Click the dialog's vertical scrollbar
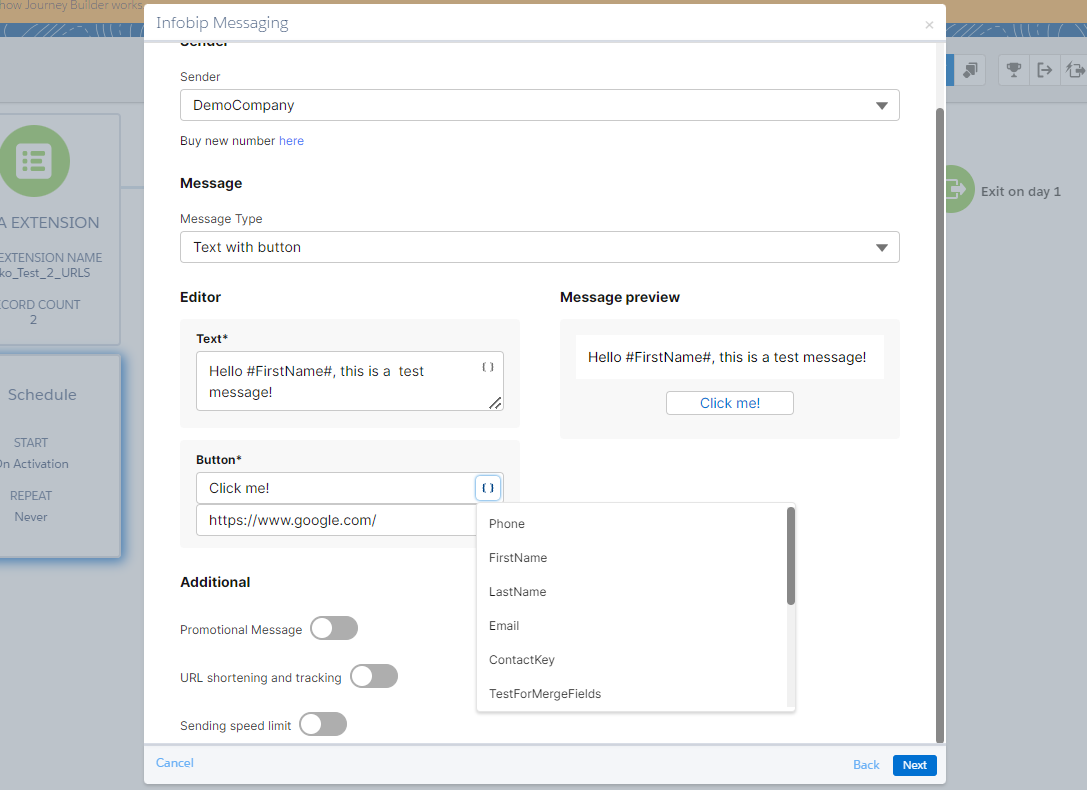The width and height of the screenshot is (1087, 790). point(940,425)
